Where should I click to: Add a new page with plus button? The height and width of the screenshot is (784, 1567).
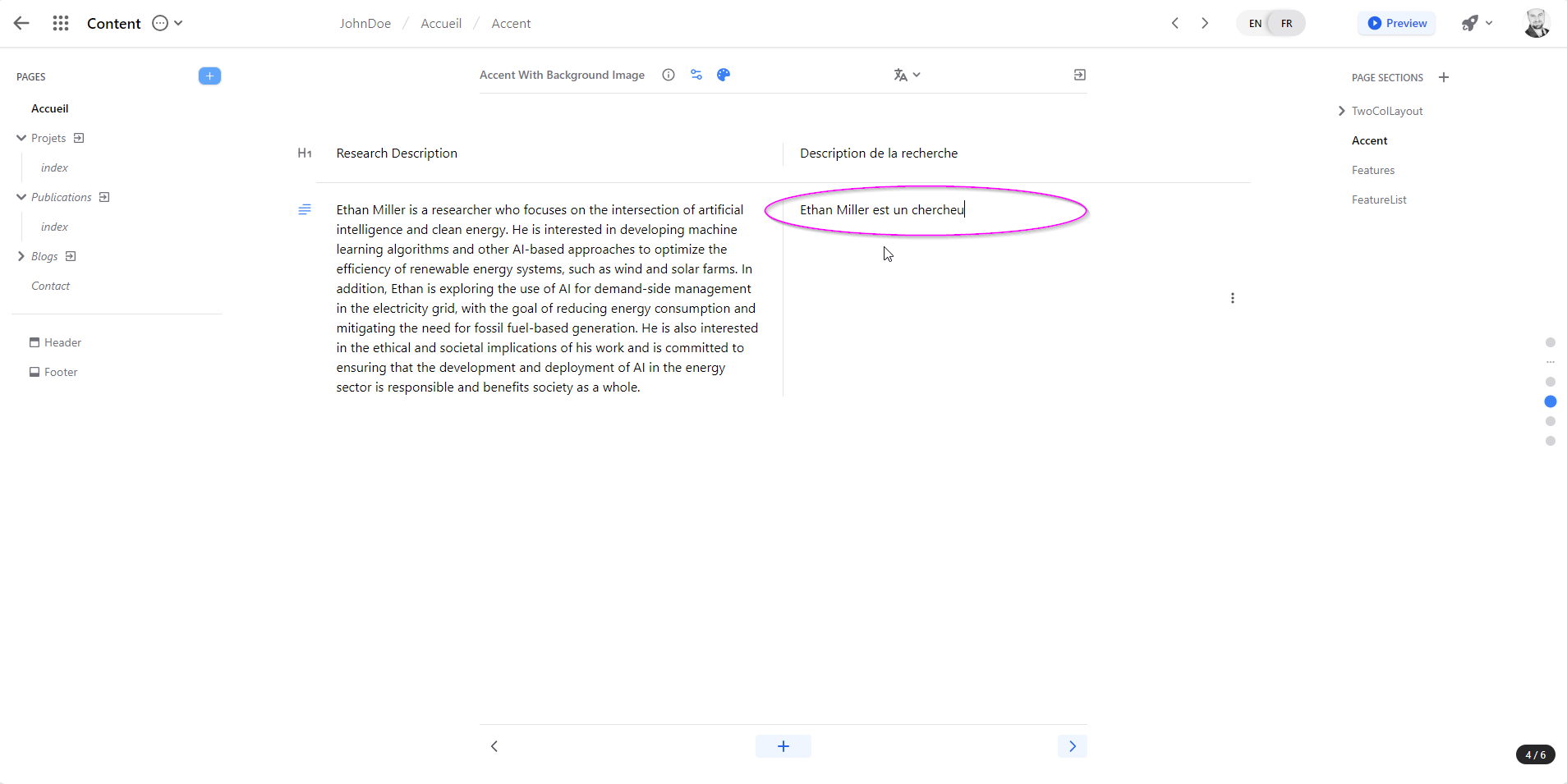tap(209, 76)
